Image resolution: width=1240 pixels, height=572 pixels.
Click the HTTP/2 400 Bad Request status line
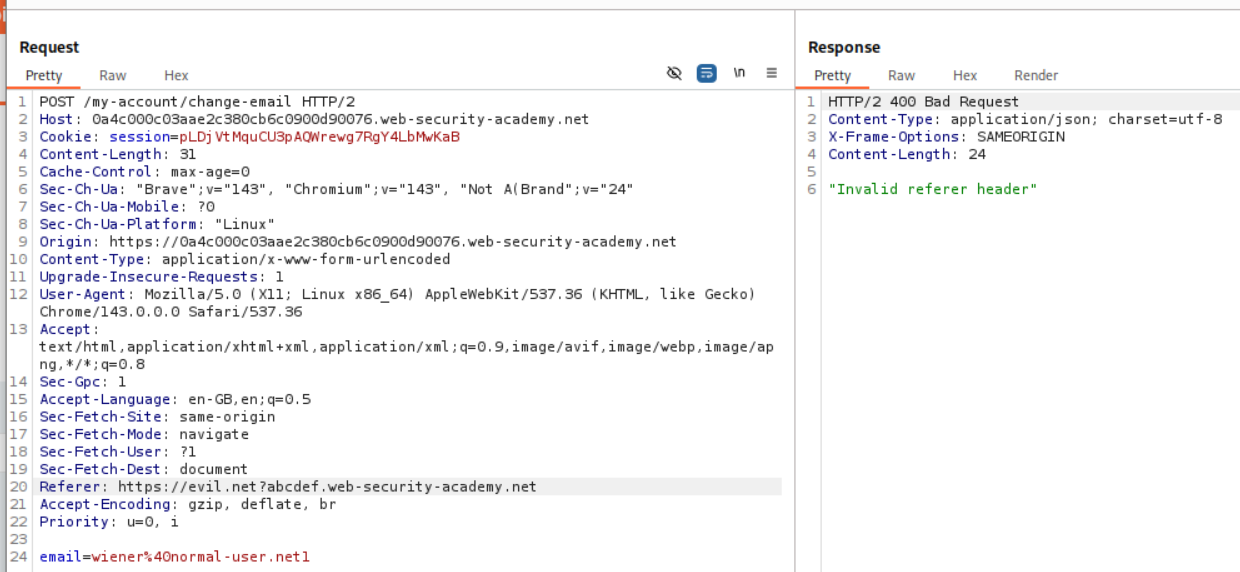coord(923,102)
